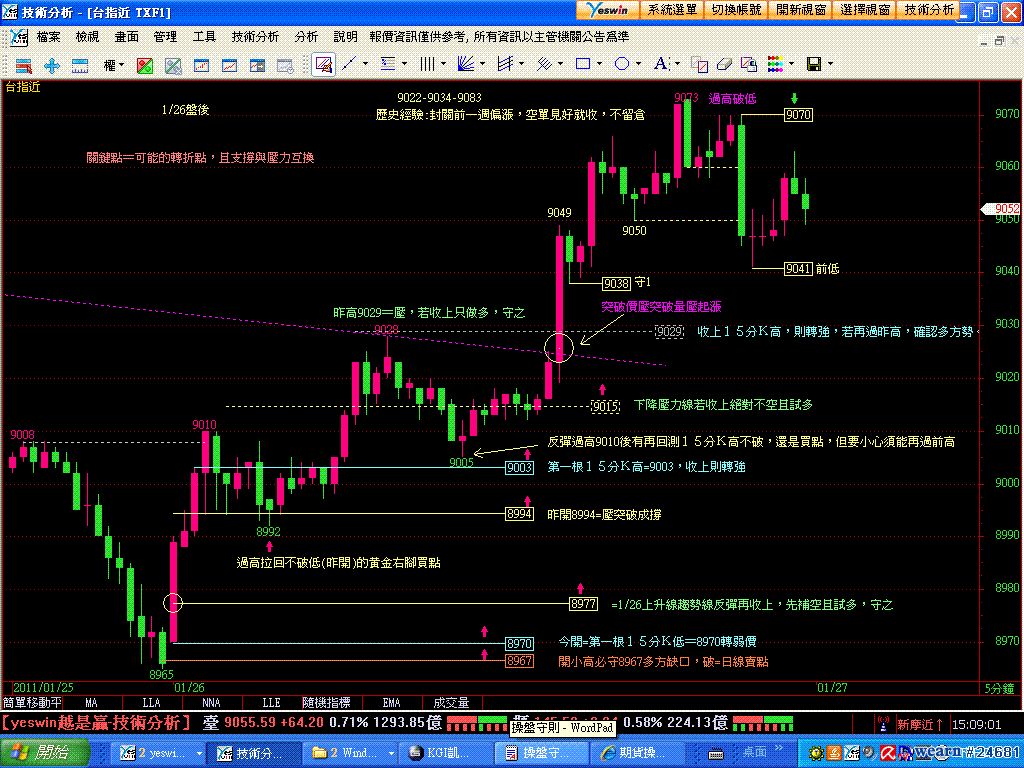Select the NNA indicator tab
The image size is (1024, 768).
212,703
